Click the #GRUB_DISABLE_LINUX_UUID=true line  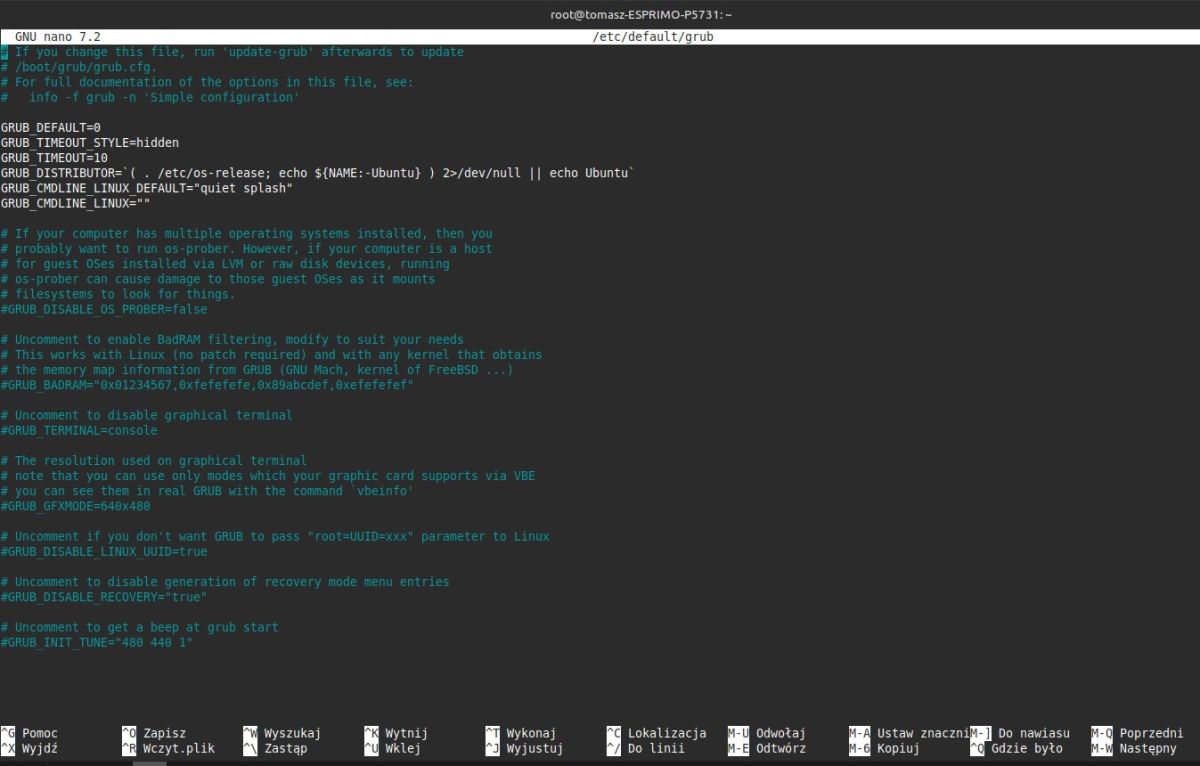point(104,551)
